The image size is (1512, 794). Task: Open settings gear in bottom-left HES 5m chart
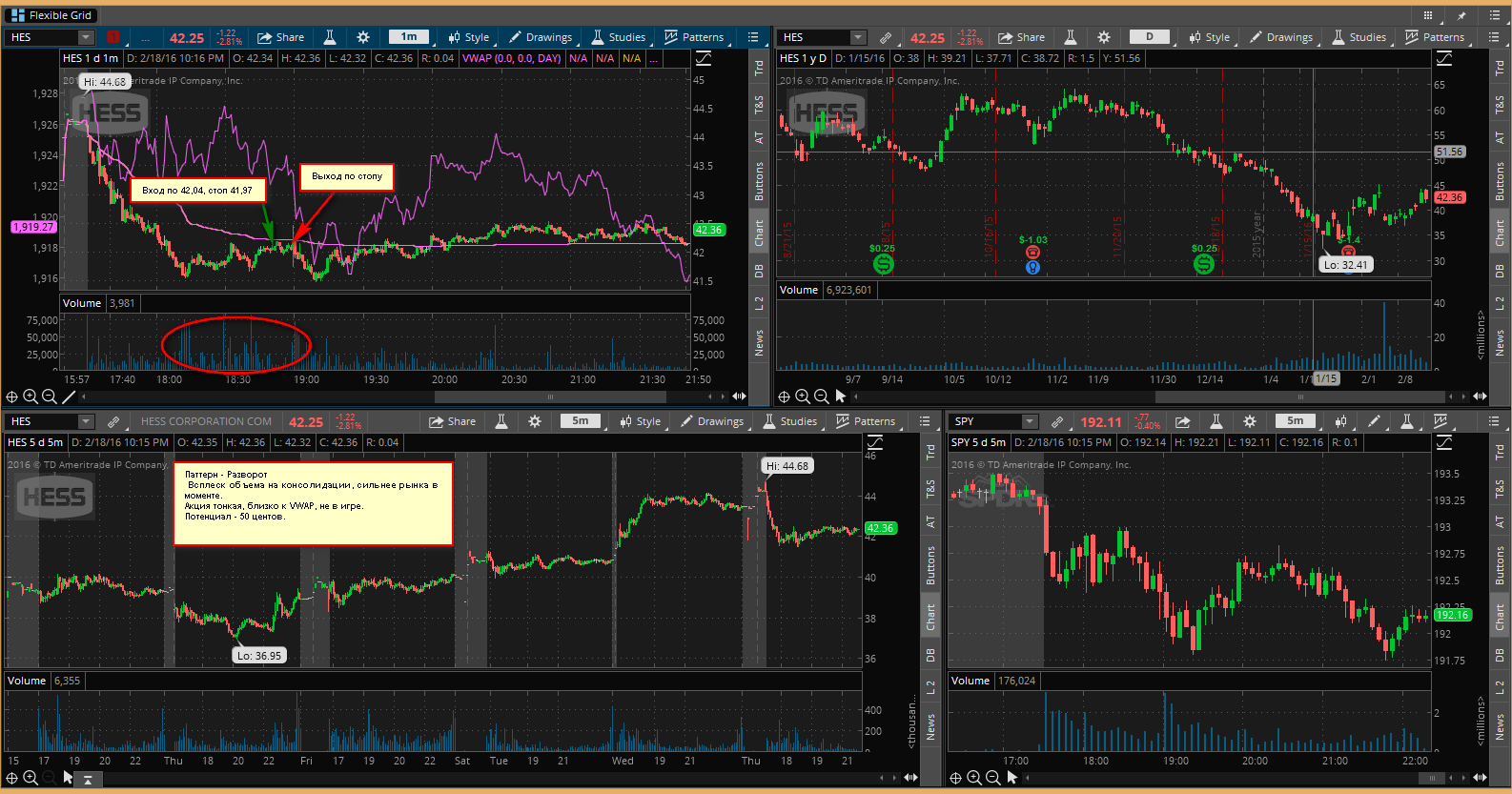pyautogui.click(x=535, y=421)
